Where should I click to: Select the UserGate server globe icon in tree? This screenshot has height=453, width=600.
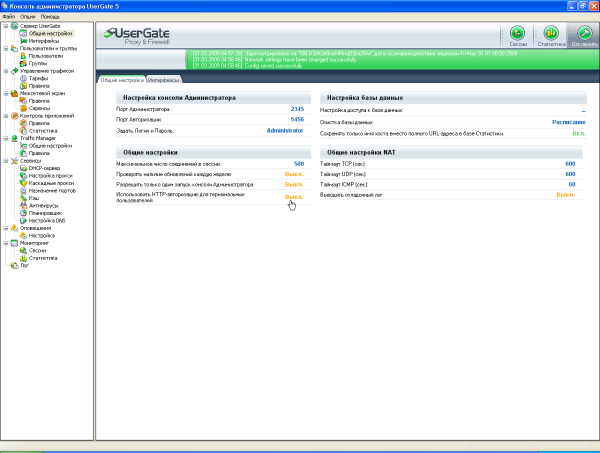click(15, 26)
